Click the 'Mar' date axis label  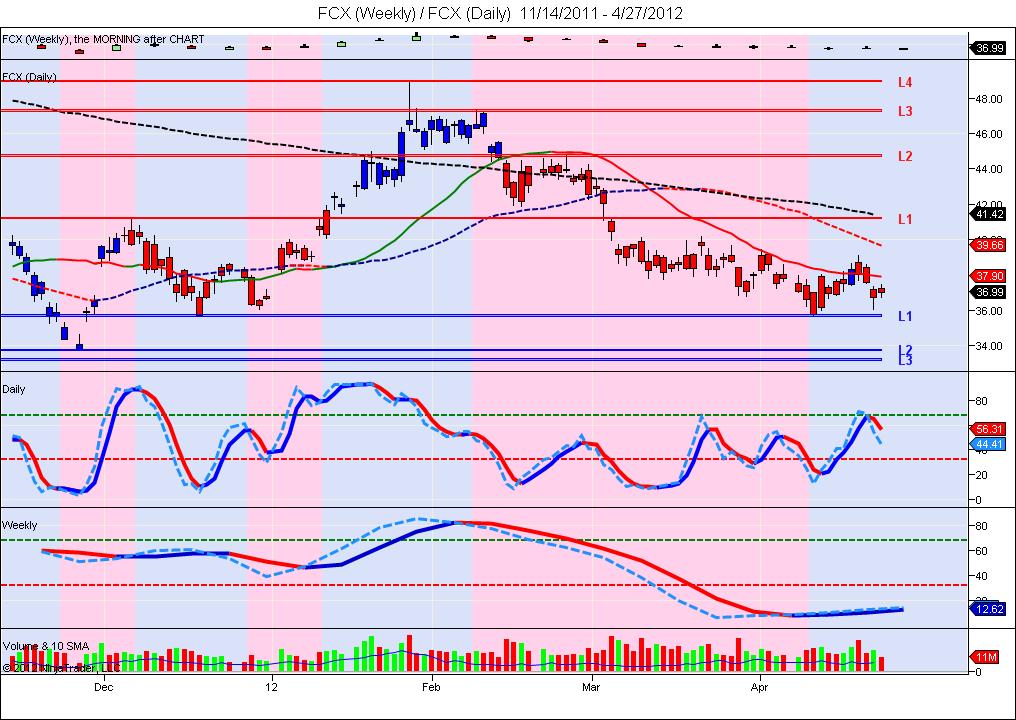591,687
